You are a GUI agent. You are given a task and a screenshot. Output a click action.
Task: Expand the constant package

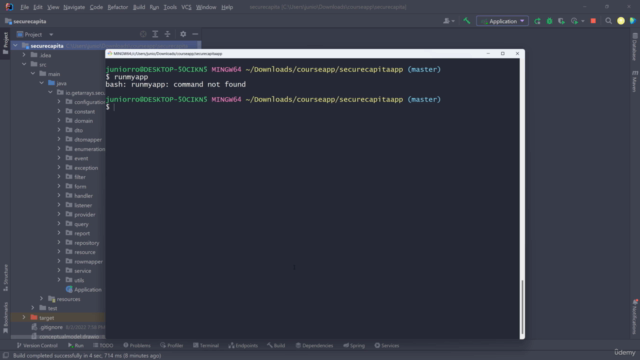(59, 111)
